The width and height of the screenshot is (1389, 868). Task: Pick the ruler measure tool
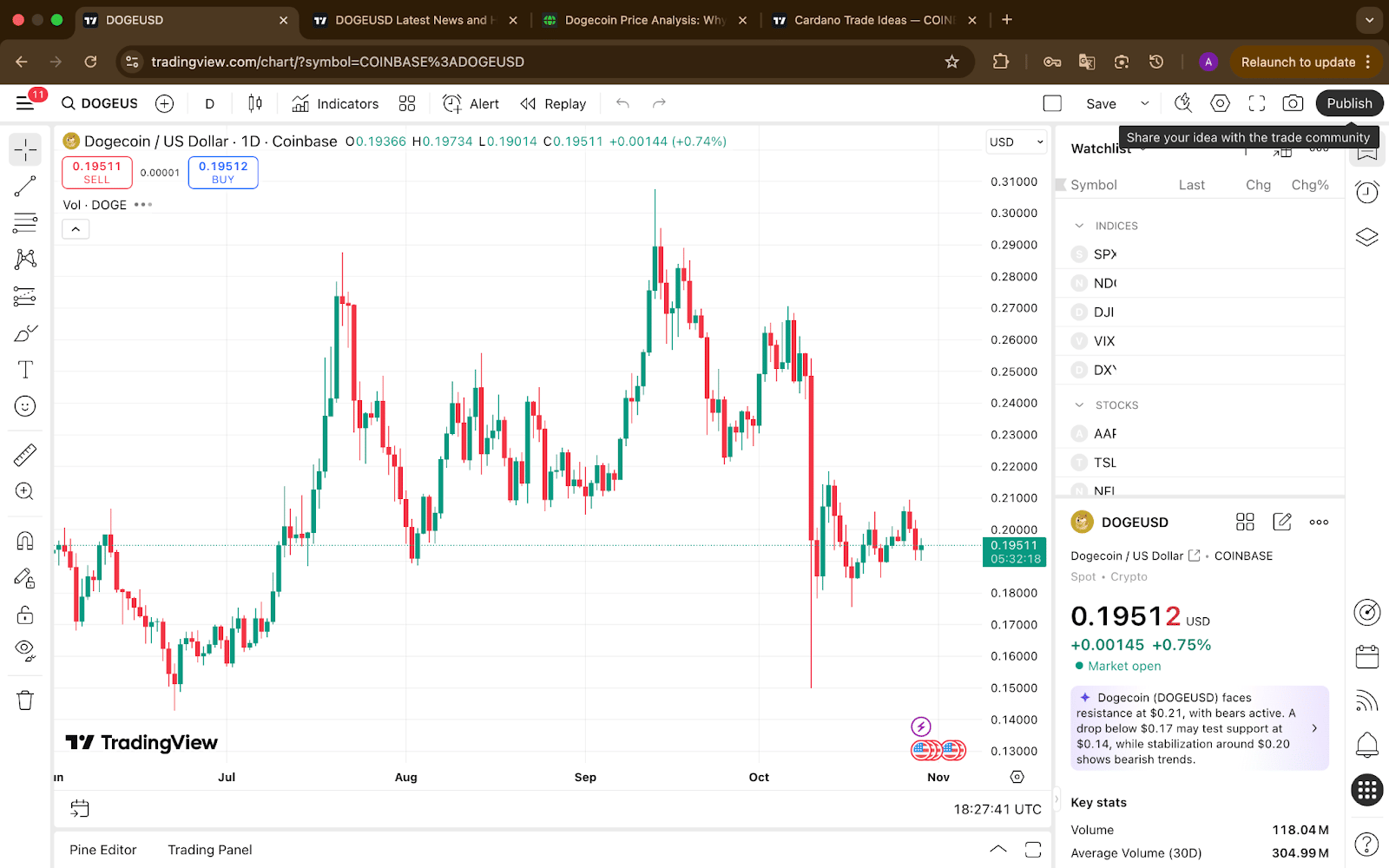[x=25, y=455]
